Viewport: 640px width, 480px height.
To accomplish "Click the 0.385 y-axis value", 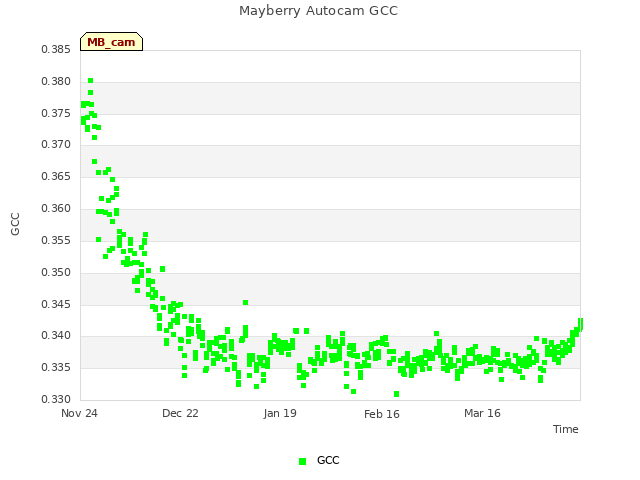I will [x=56, y=50].
